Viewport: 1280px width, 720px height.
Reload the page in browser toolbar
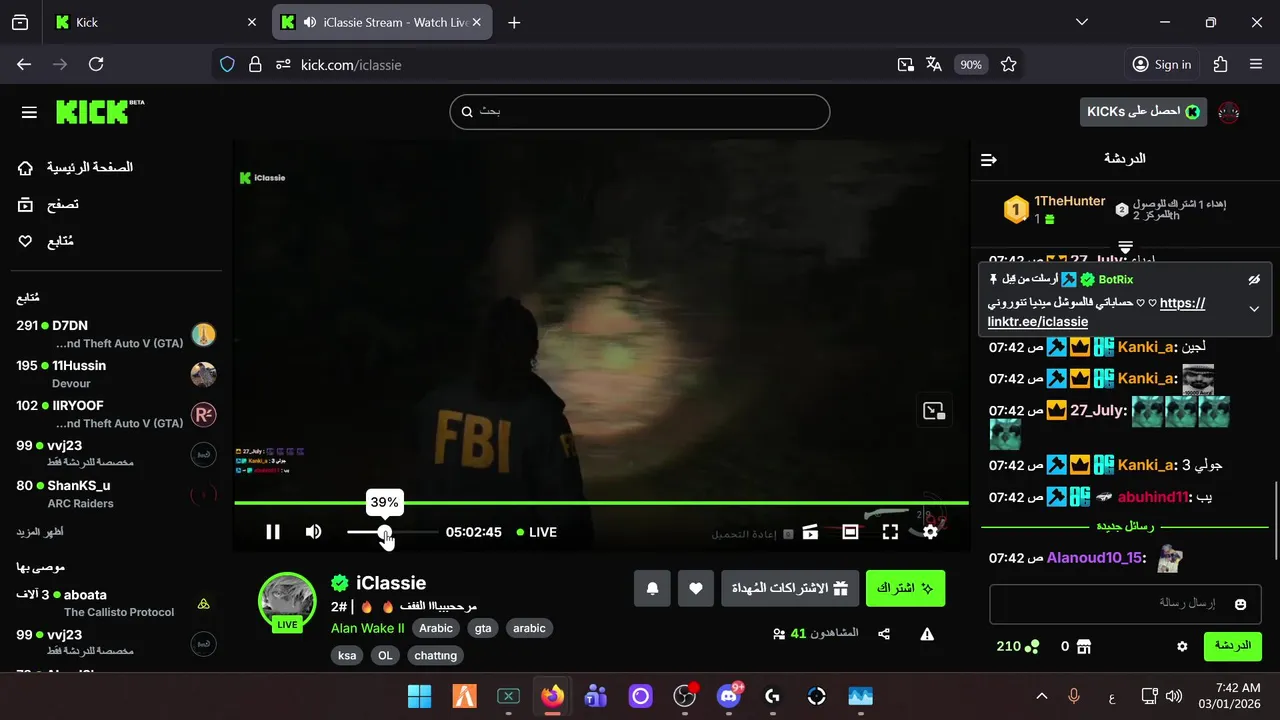pos(96,64)
